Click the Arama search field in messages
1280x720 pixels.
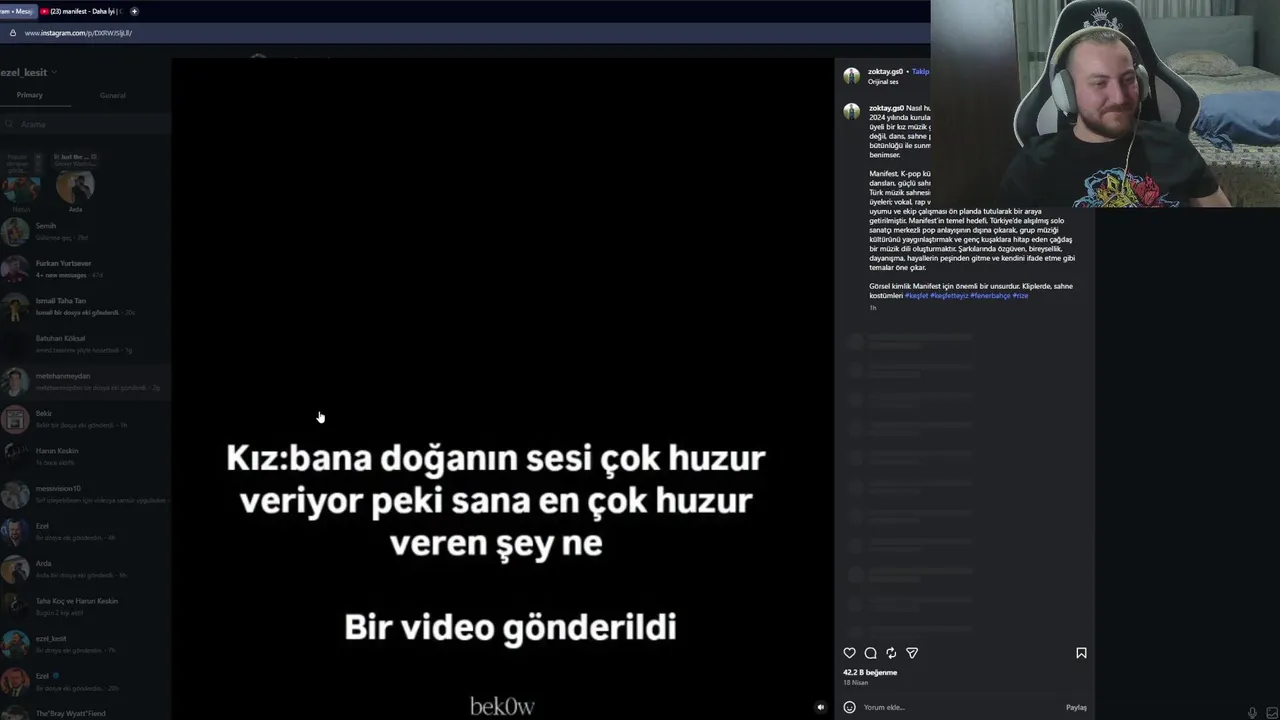pyautogui.click(x=85, y=124)
